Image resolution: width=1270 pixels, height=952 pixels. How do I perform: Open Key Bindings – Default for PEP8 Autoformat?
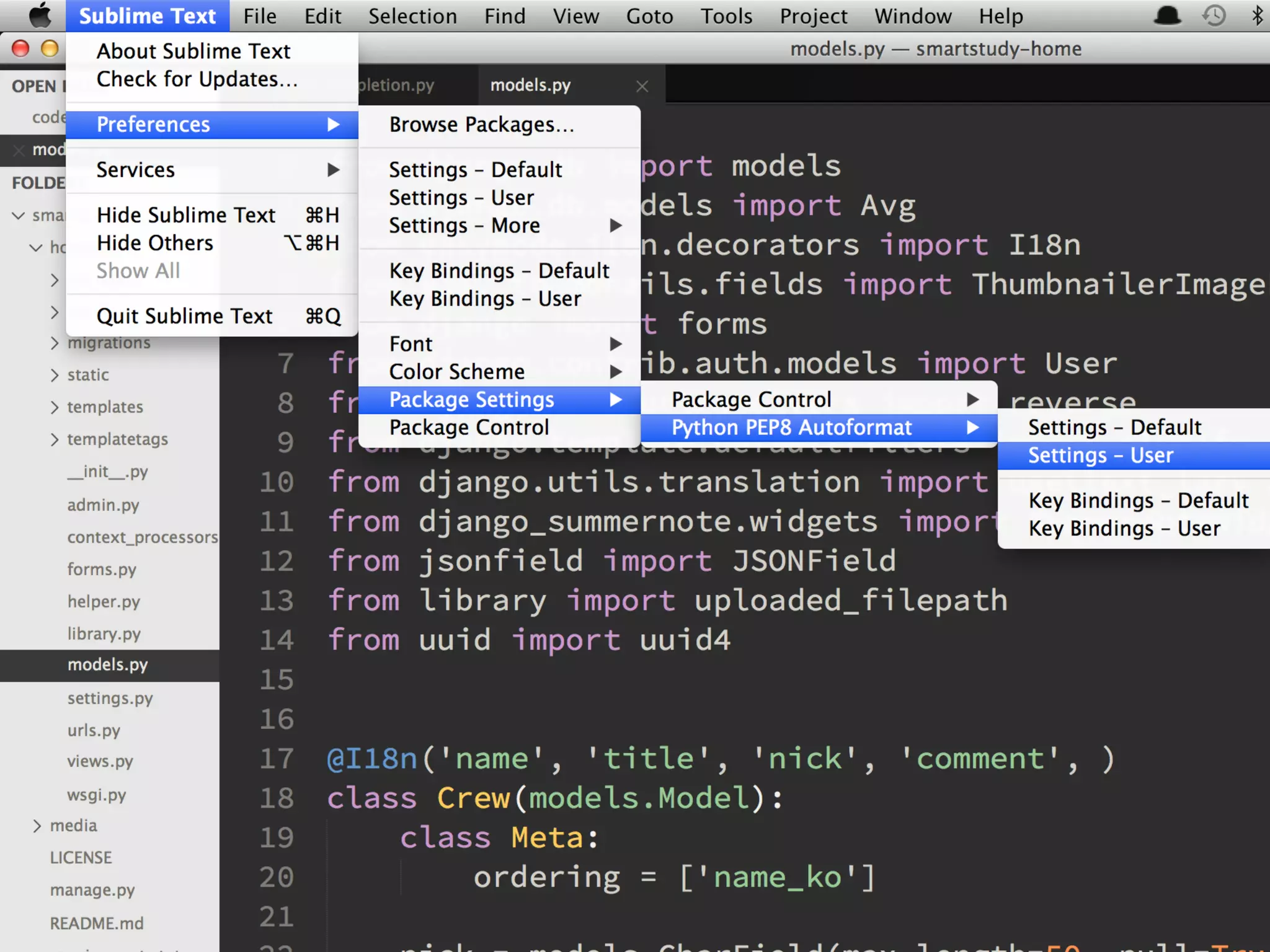1134,501
